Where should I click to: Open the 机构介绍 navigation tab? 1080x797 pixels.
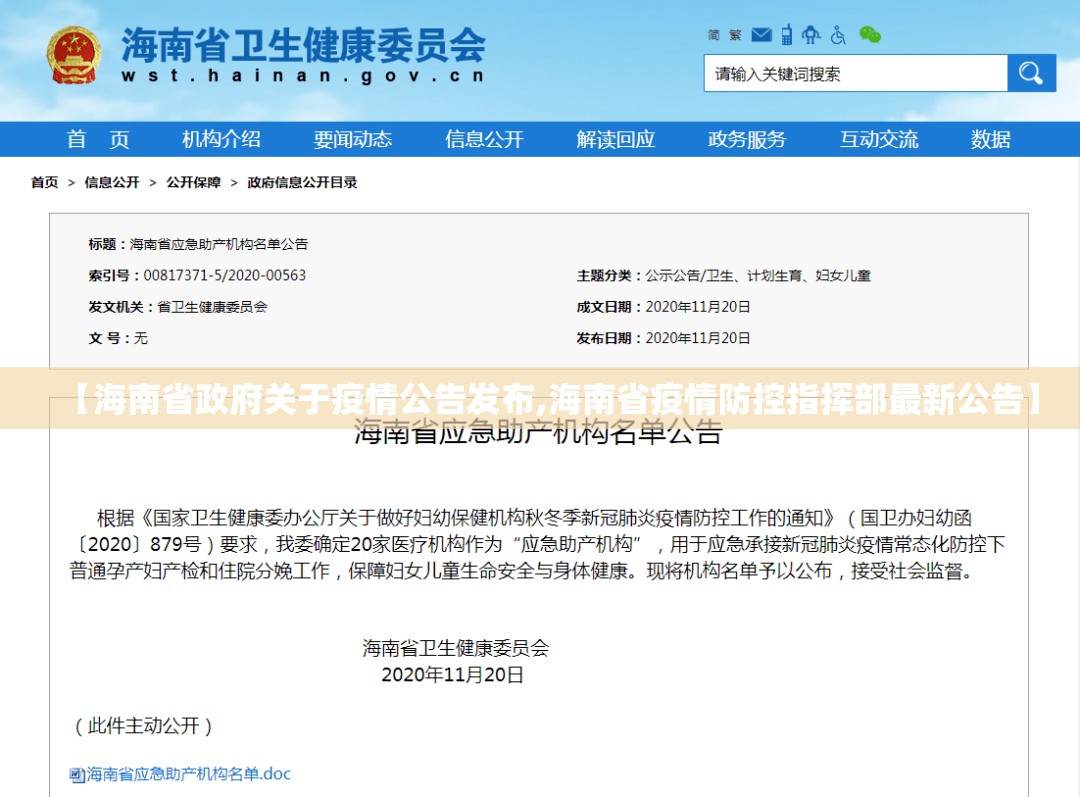tap(221, 140)
